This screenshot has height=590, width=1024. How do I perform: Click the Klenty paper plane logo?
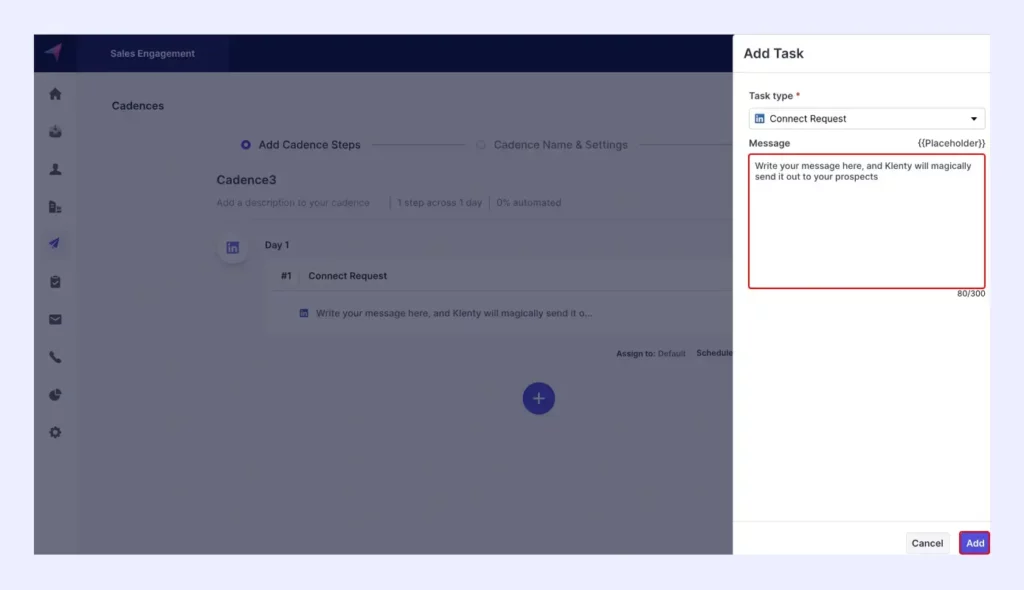54,52
